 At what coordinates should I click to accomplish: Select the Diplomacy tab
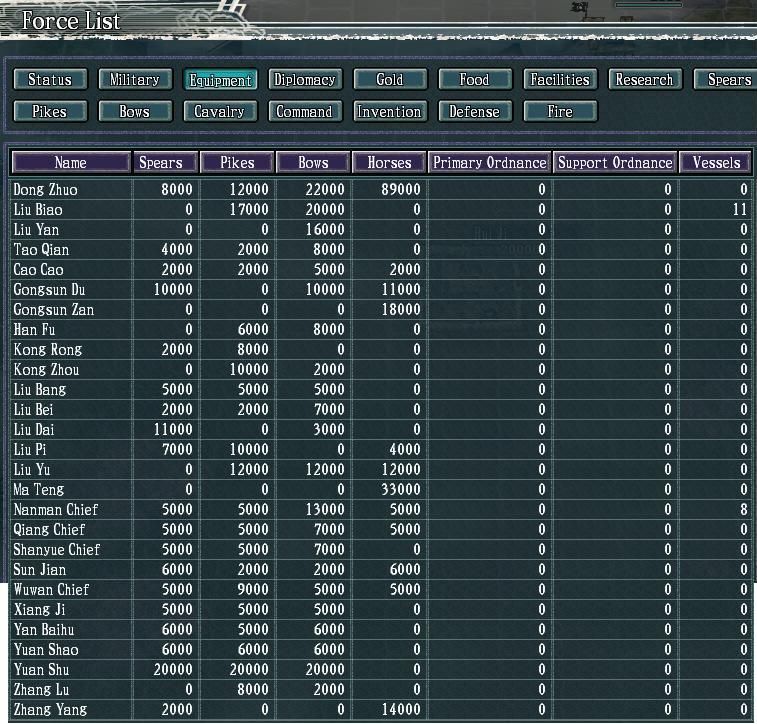click(304, 80)
